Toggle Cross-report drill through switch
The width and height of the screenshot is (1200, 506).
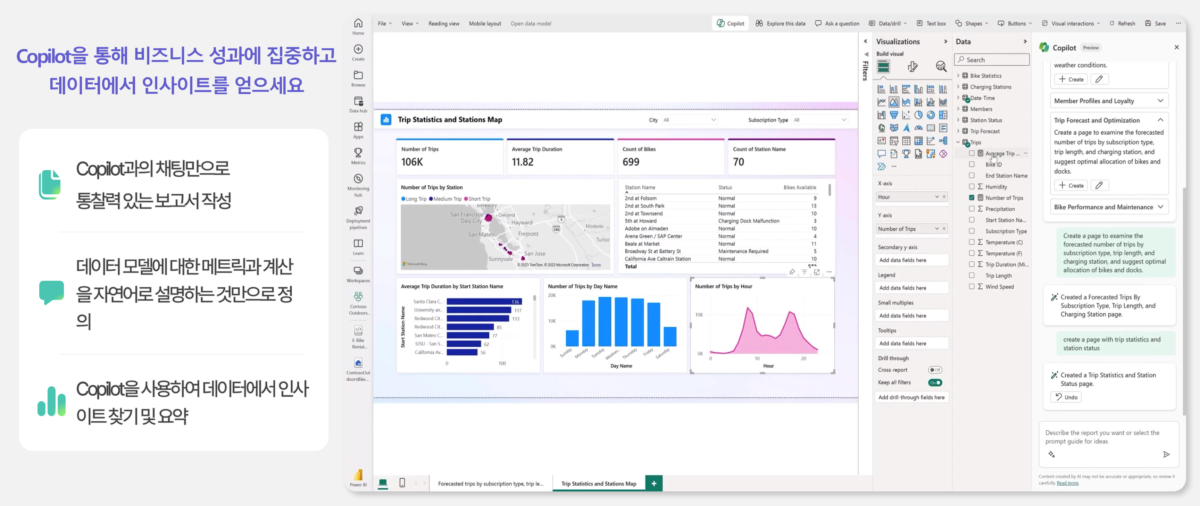pos(935,370)
